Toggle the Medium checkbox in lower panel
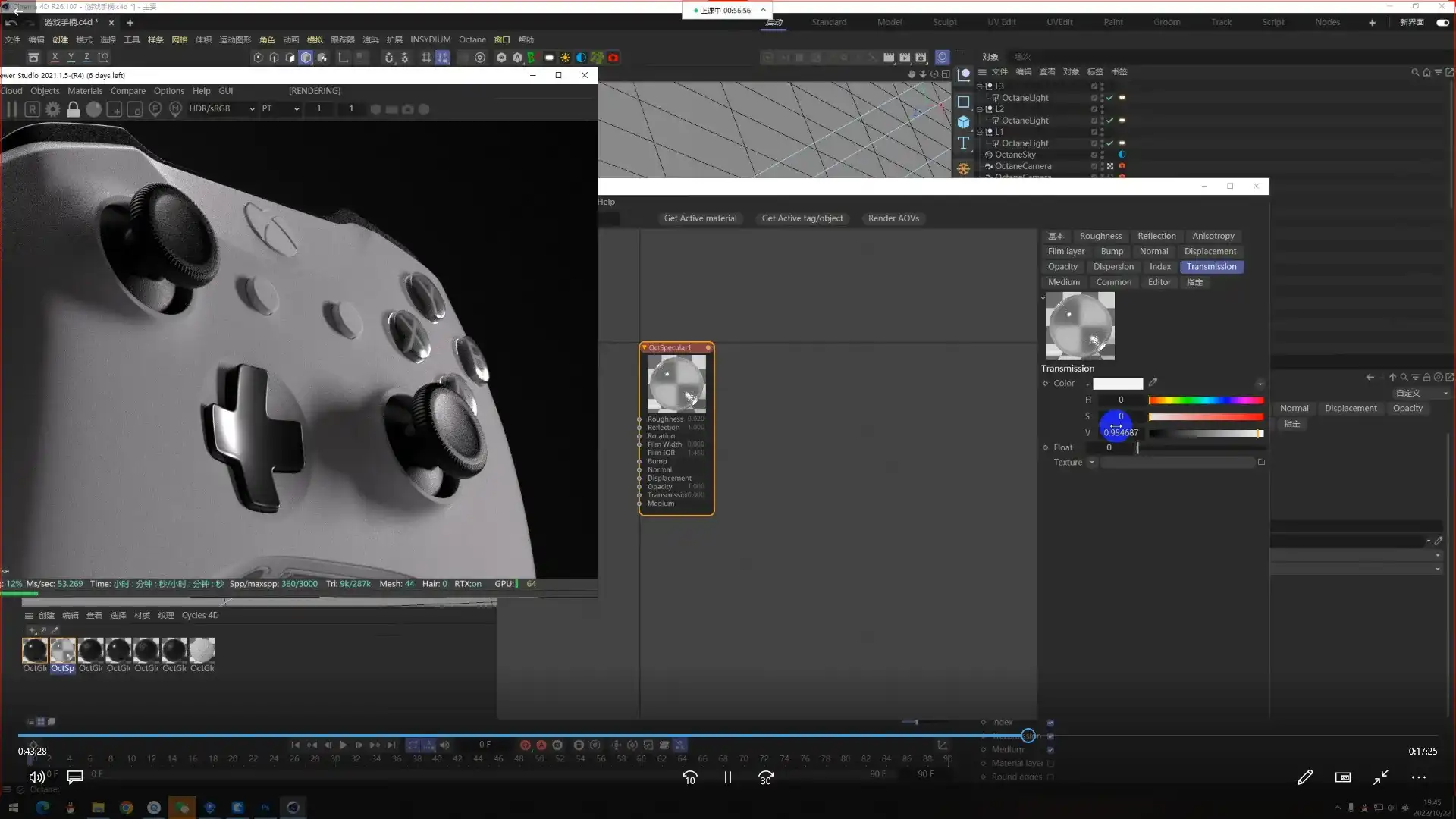The height and width of the screenshot is (819, 1456). pos(1050,749)
